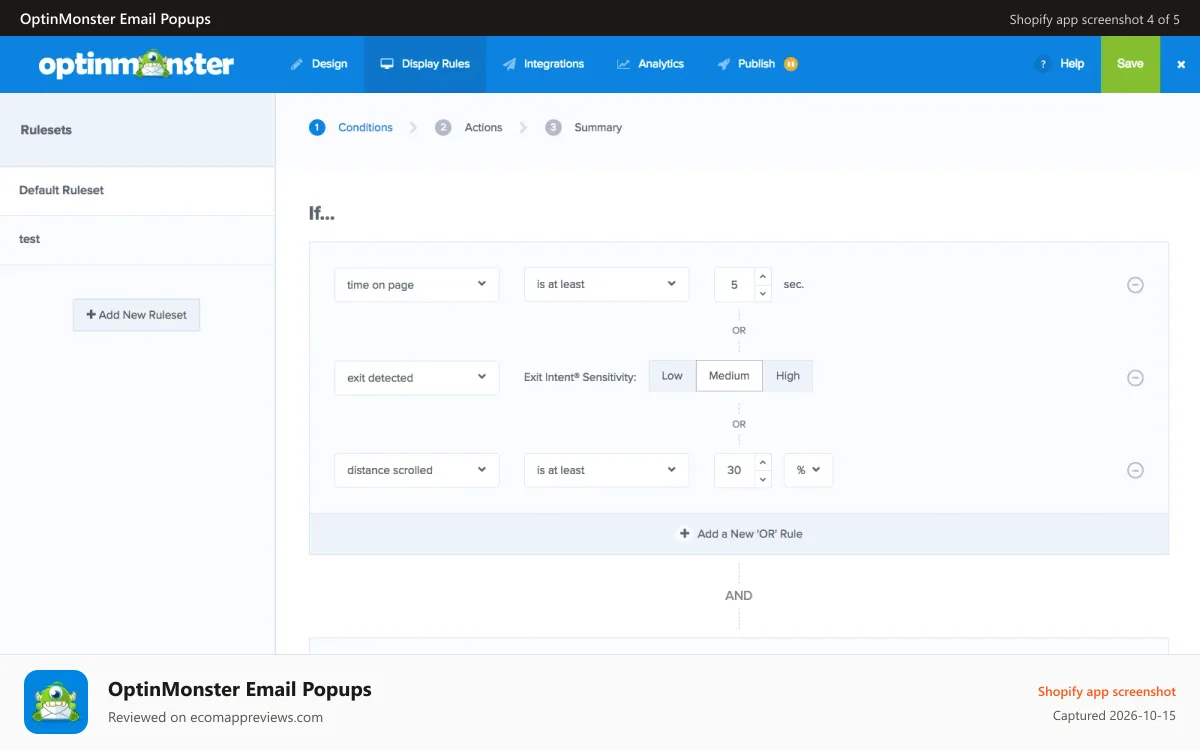Screen dimensions: 1200x750
Task: Click 'Captured 2026-10-15' text
Action: (x=1114, y=715)
